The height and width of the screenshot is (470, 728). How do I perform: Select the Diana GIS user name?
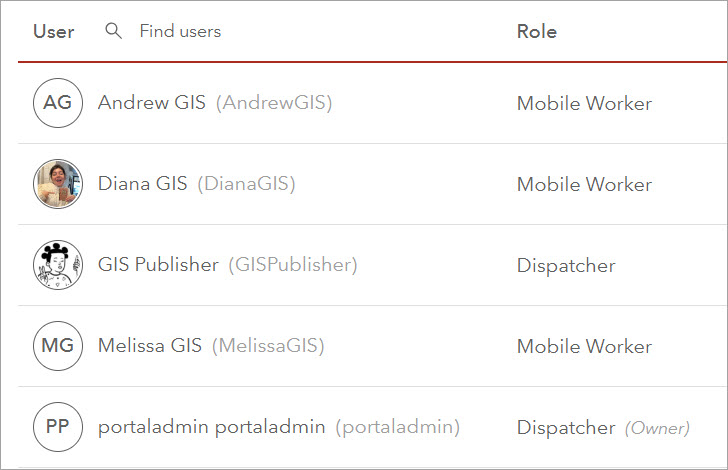[x=142, y=184]
